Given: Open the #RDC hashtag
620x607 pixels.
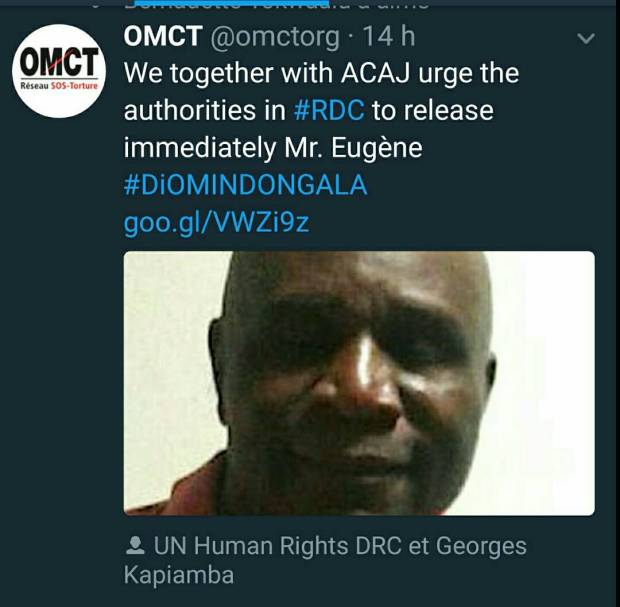Looking at the screenshot, I should [x=329, y=110].
